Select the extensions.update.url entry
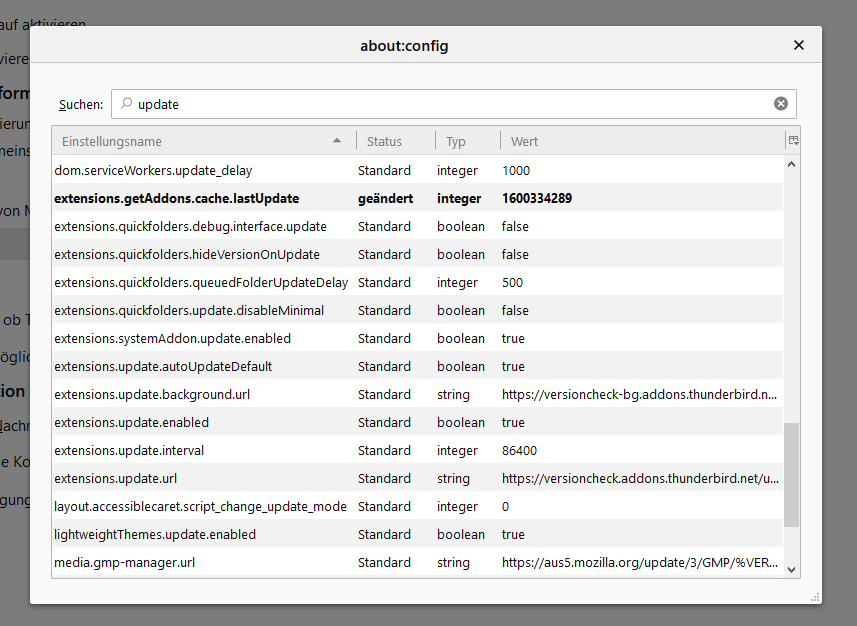The width and height of the screenshot is (857, 626). [x=116, y=478]
